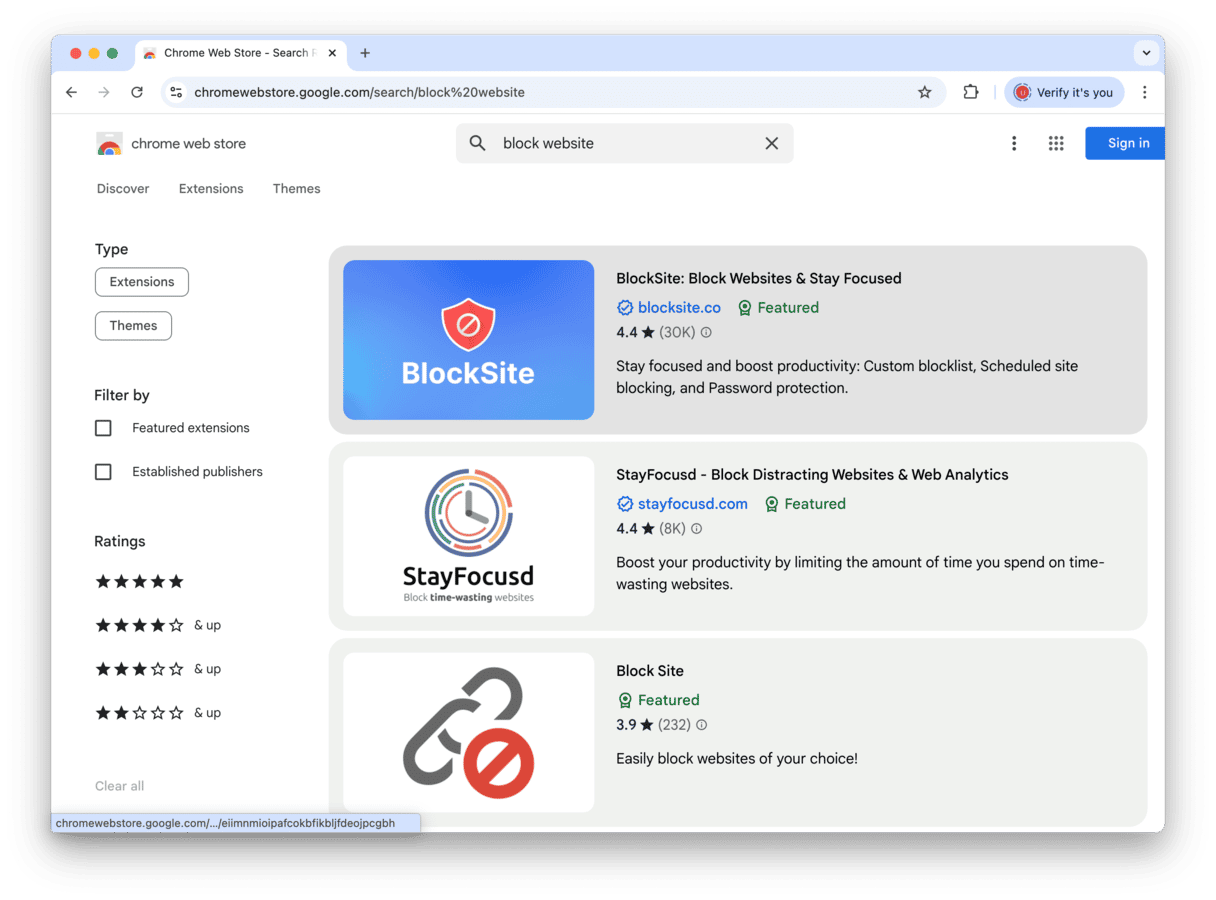Click the Verify it's you profile button
Screen dimensions: 1216x900
(x=1064, y=92)
